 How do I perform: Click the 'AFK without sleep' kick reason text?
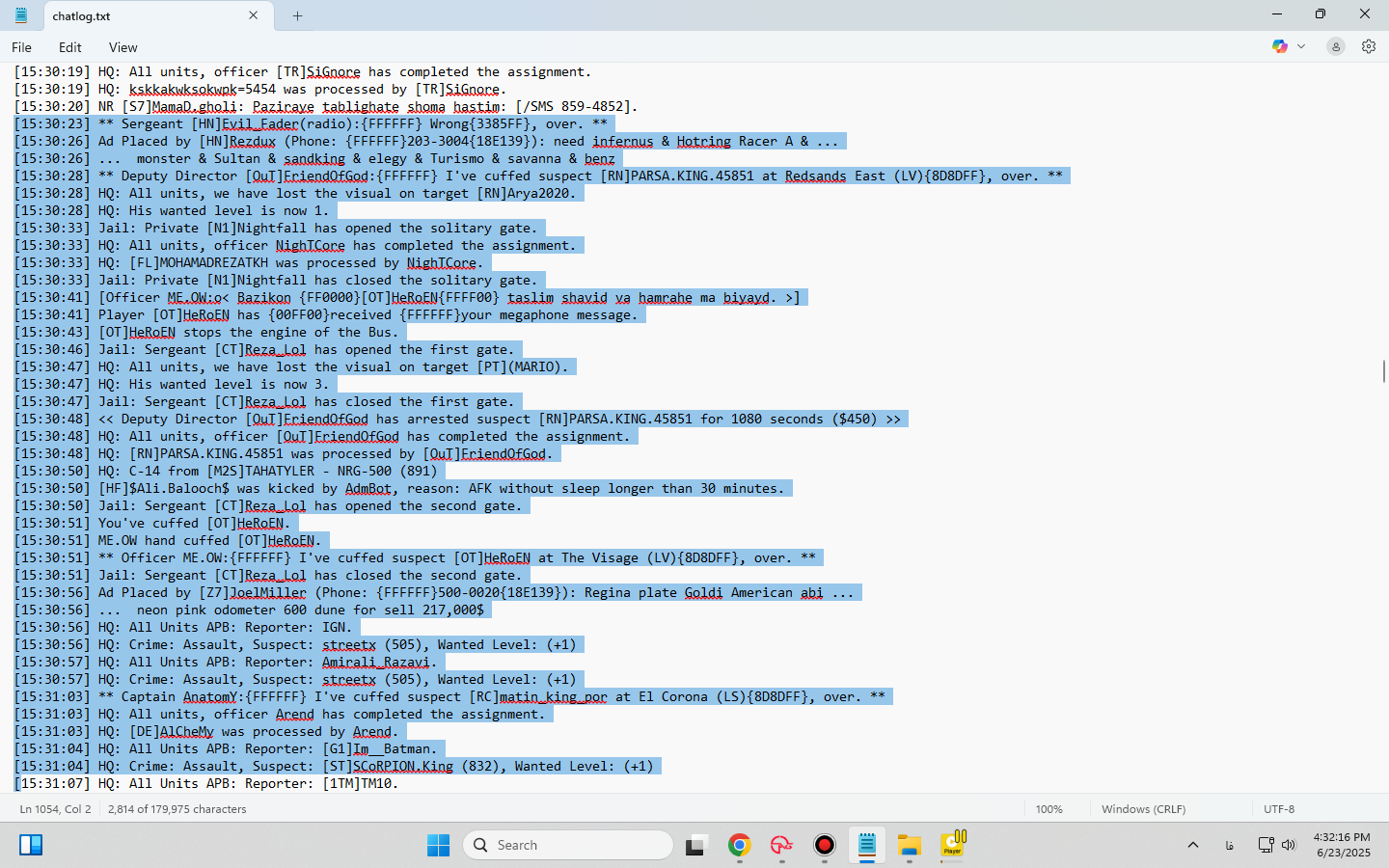tap(533, 489)
